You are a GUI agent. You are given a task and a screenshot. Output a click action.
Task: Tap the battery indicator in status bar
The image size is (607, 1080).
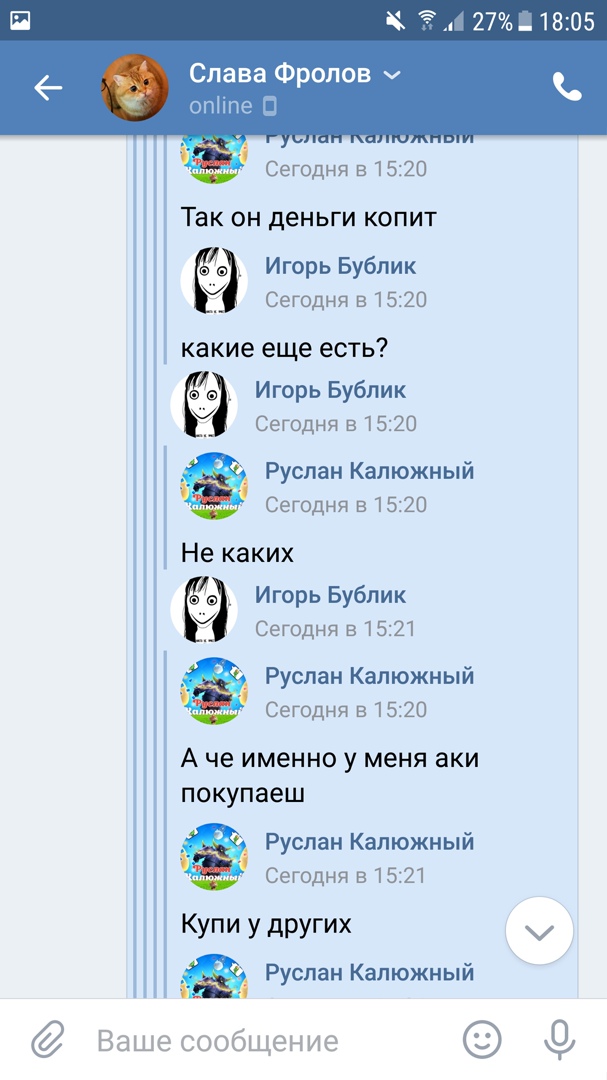click(524, 21)
